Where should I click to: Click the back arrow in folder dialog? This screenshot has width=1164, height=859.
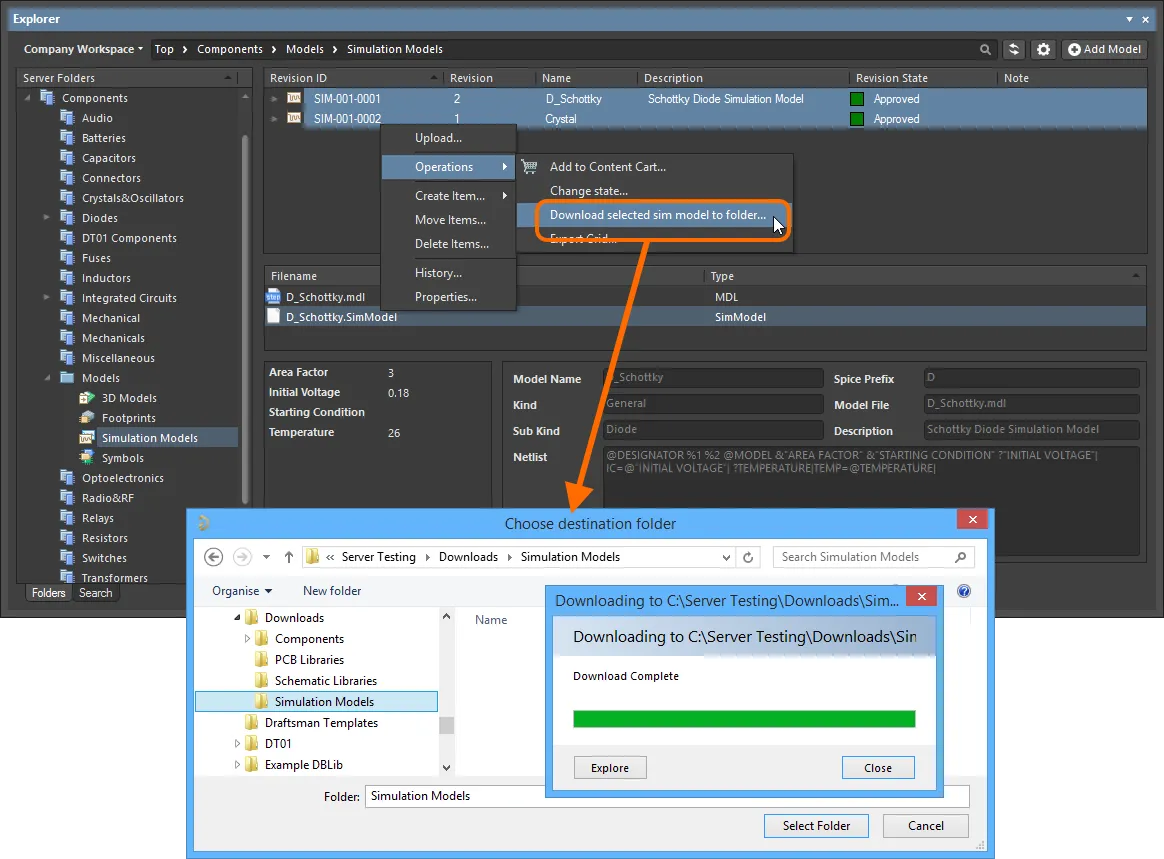[213, 557]
